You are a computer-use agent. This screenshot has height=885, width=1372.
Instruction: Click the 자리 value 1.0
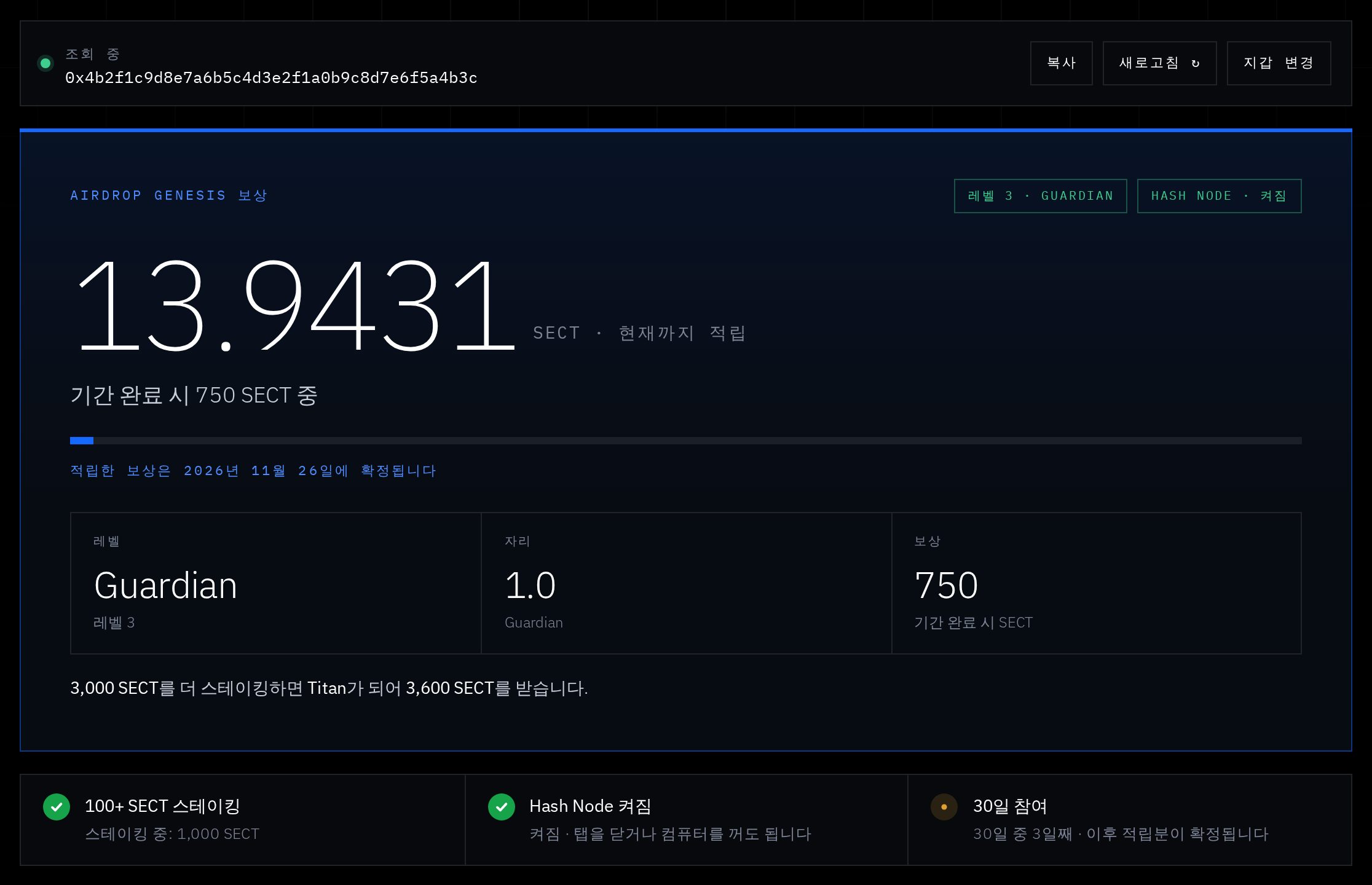(530, 585)
